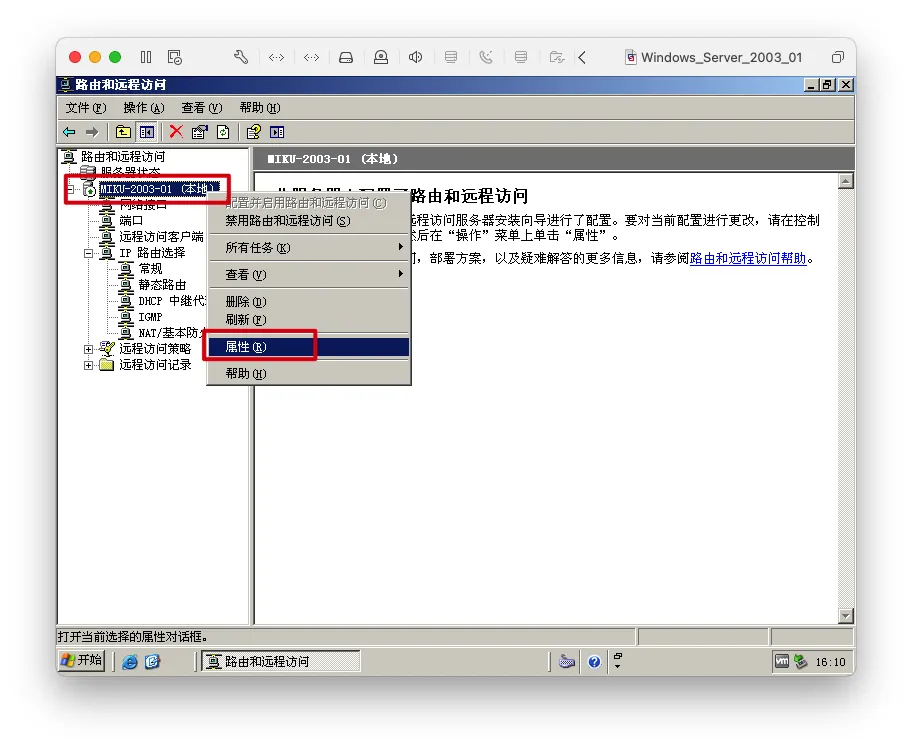
Task: Open the 帮助(H) menu in menu bar
Action: coord(259,108)
